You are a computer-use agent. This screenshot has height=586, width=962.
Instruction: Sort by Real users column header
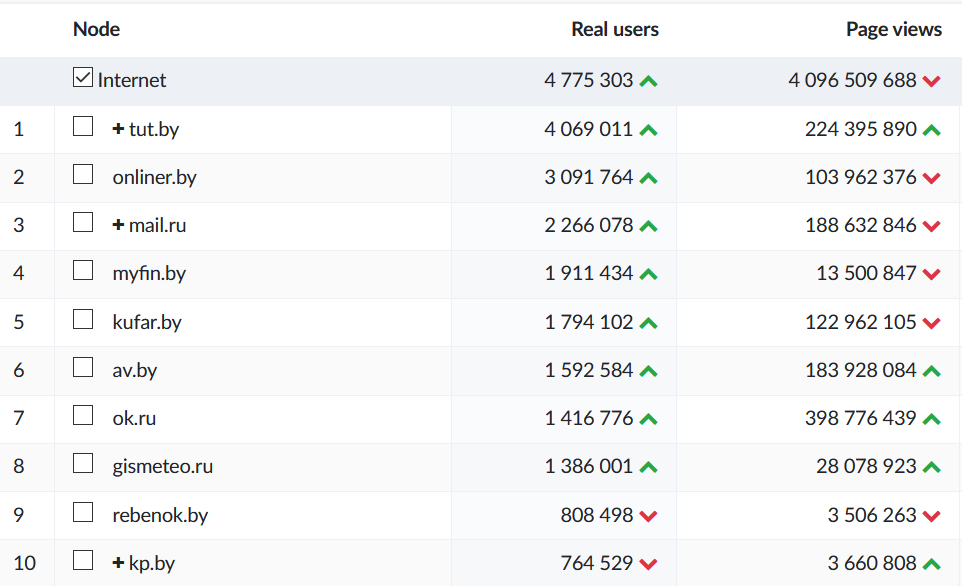point(614,29)
